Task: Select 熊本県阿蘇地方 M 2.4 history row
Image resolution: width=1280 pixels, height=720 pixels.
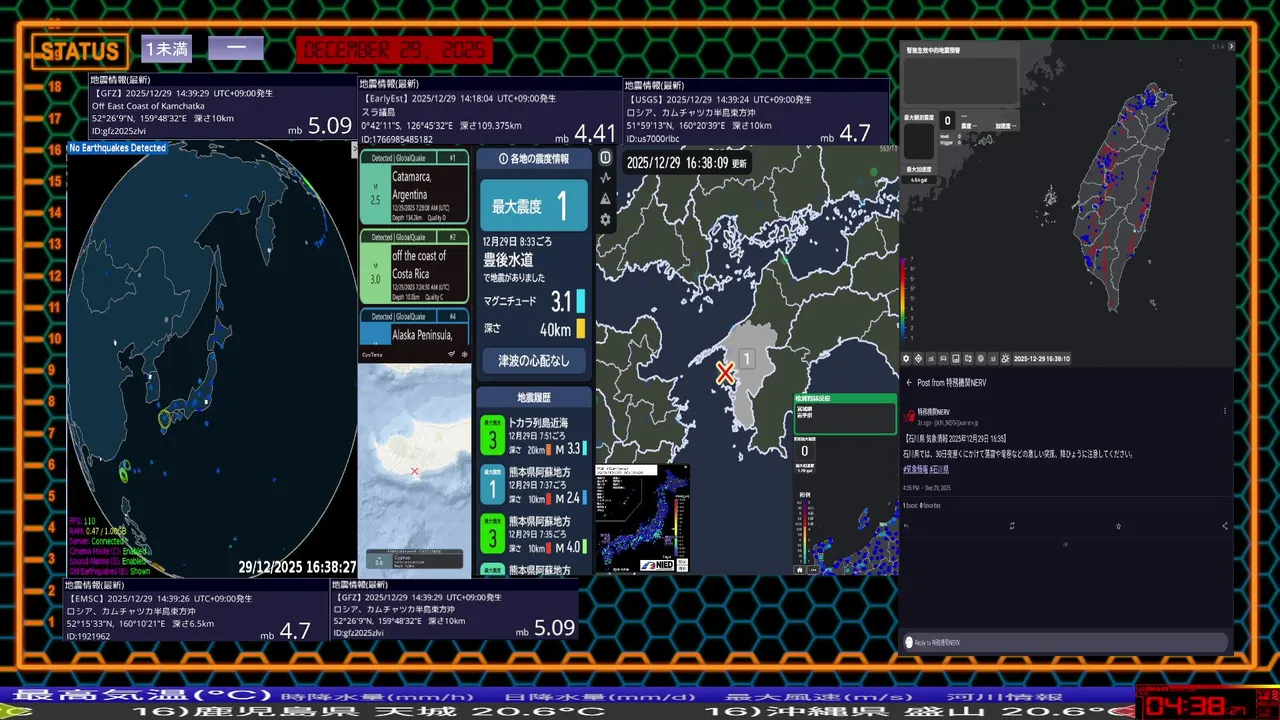Action: click(x=534, y=485)
